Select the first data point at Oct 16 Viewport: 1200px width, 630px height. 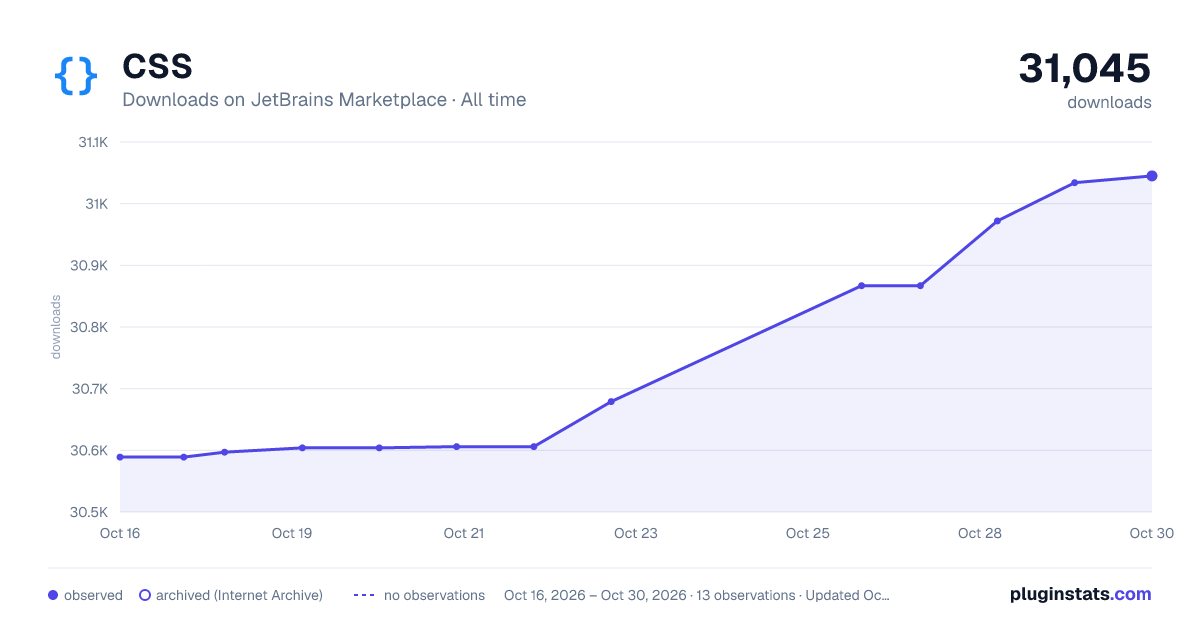(120, 457)
